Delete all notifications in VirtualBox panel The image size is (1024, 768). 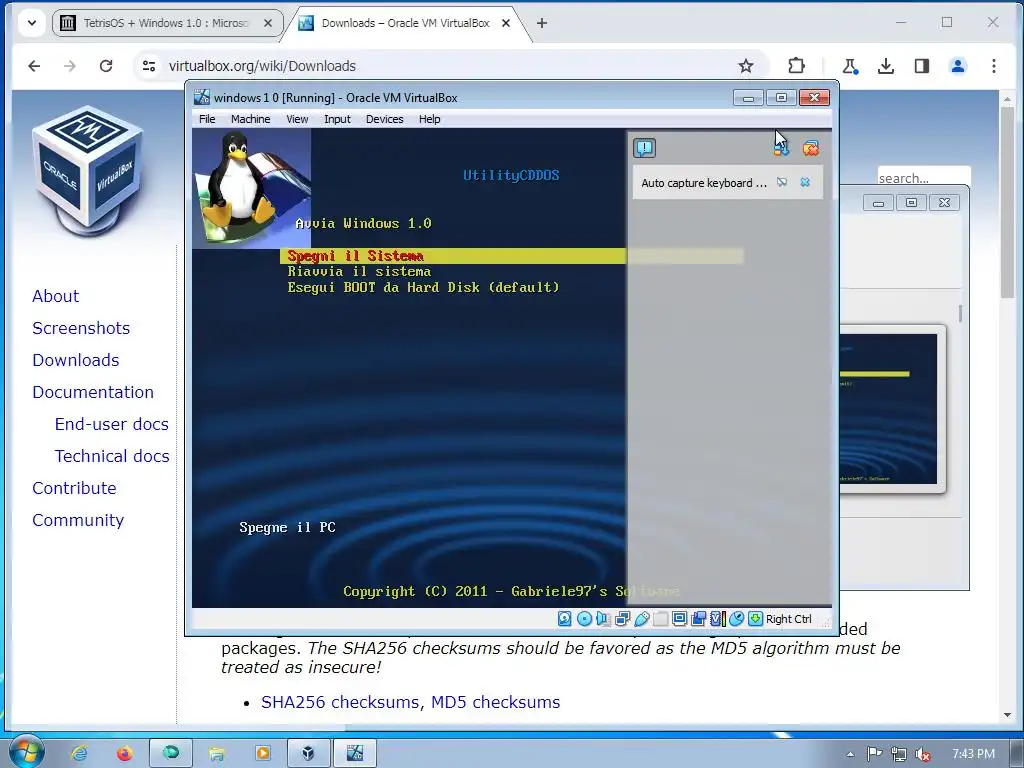click(810, 148)
